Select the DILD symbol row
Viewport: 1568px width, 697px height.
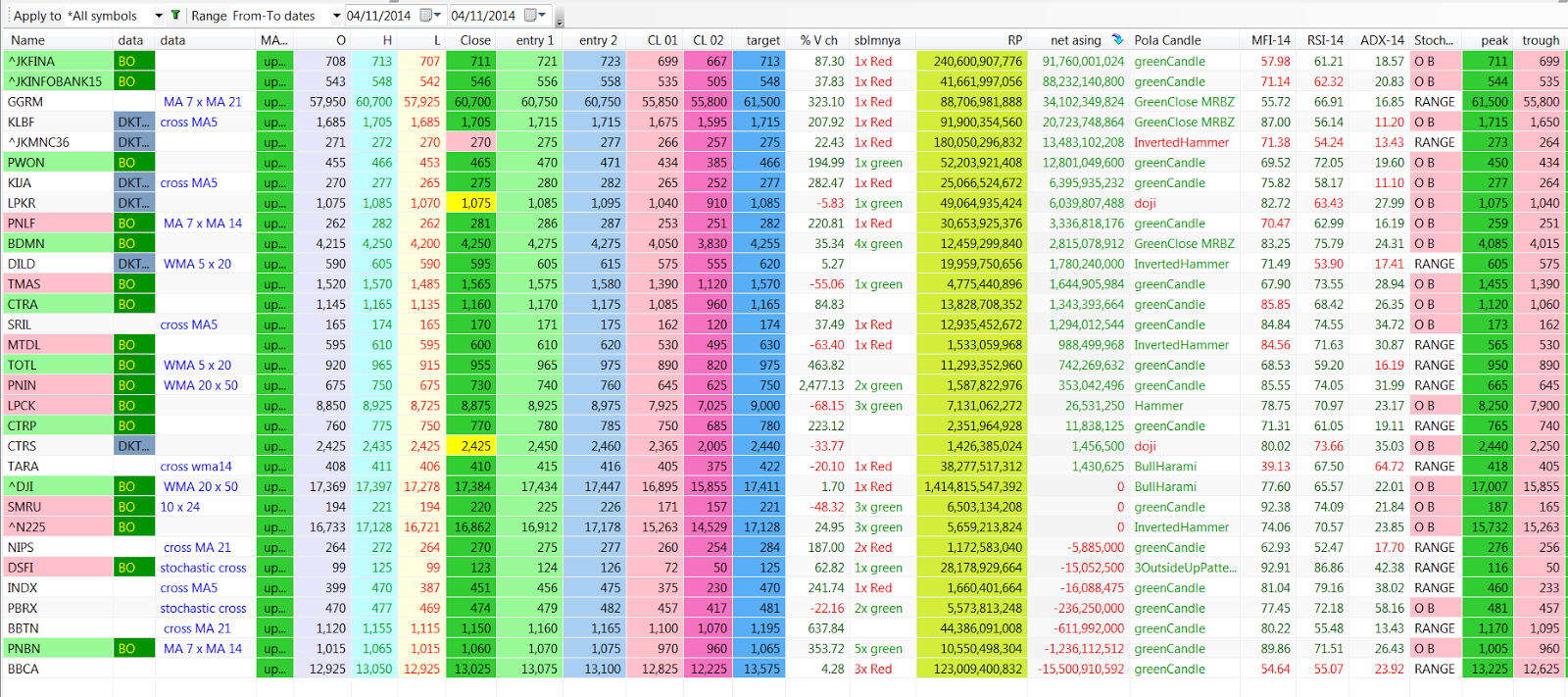(x=58, y=264)
